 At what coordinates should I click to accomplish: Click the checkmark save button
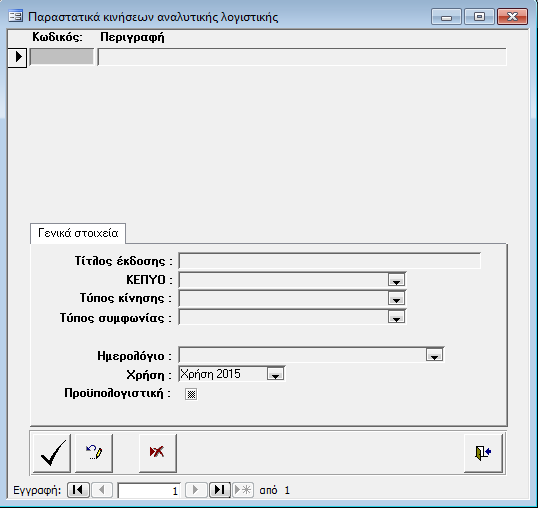click(52, 453)
